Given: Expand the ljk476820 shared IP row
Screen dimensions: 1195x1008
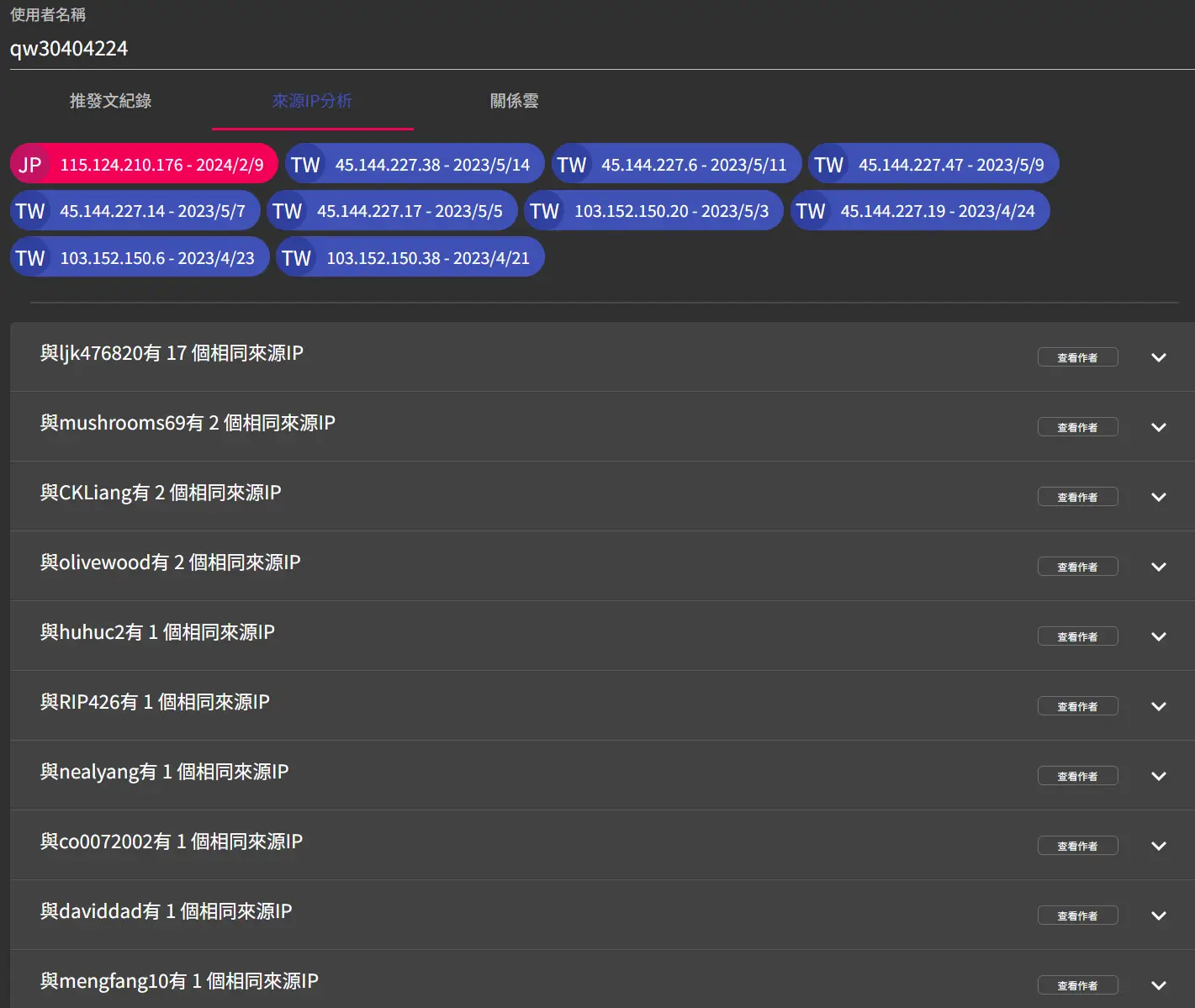Looking at the screenshot, I should click(1158, 357).
